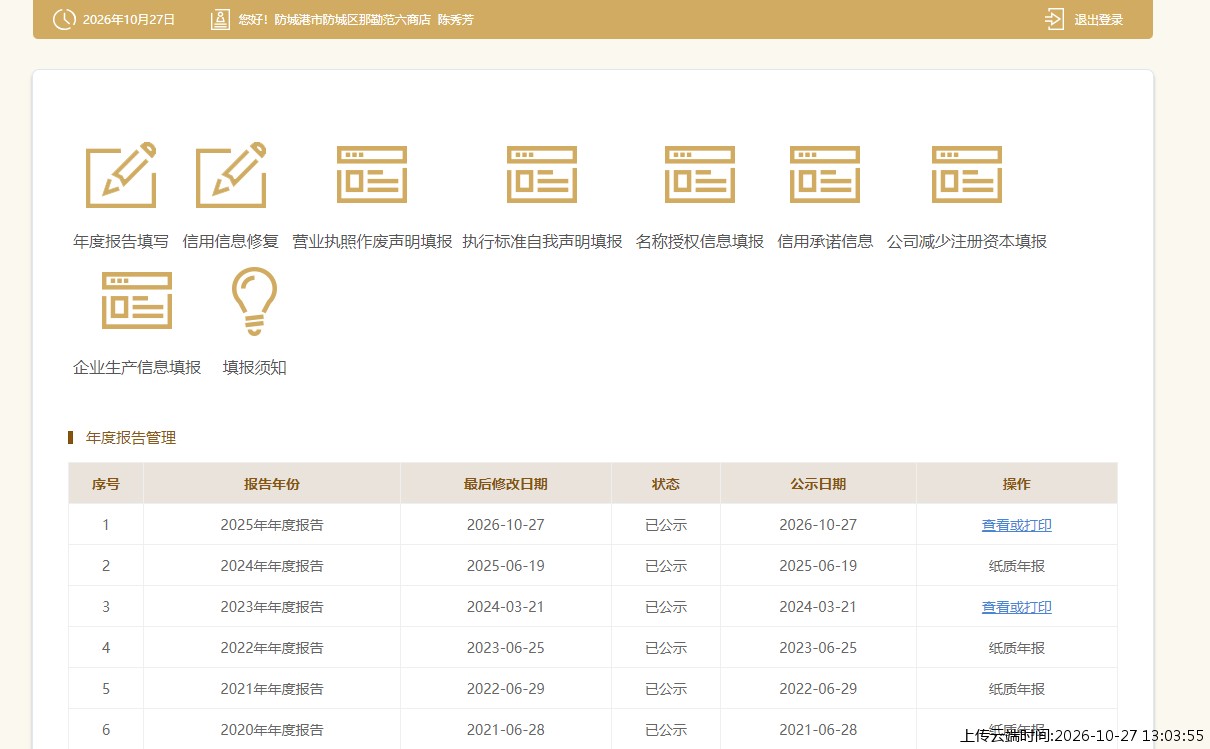Click the 营业执照作废声明填报 icon
Viewport: 1210px width, 749px height.
coord(372,175)
